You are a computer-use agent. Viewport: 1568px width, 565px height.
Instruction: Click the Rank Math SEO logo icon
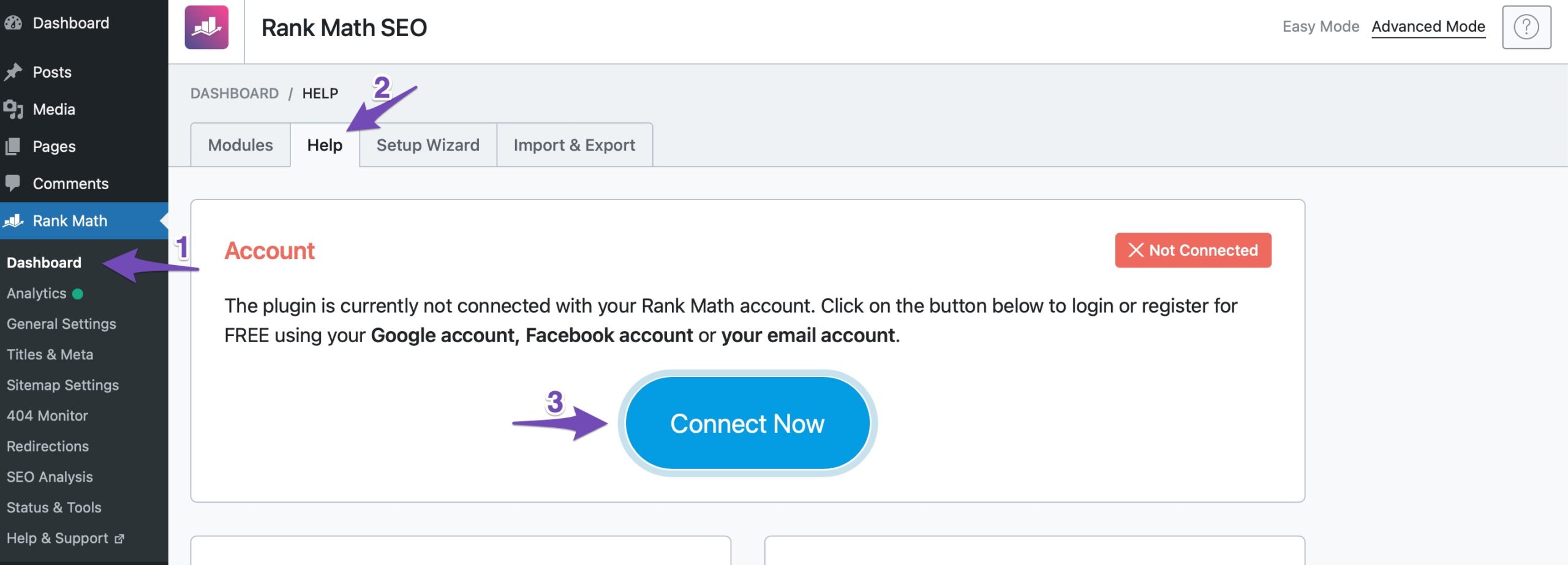coord(206,28)
